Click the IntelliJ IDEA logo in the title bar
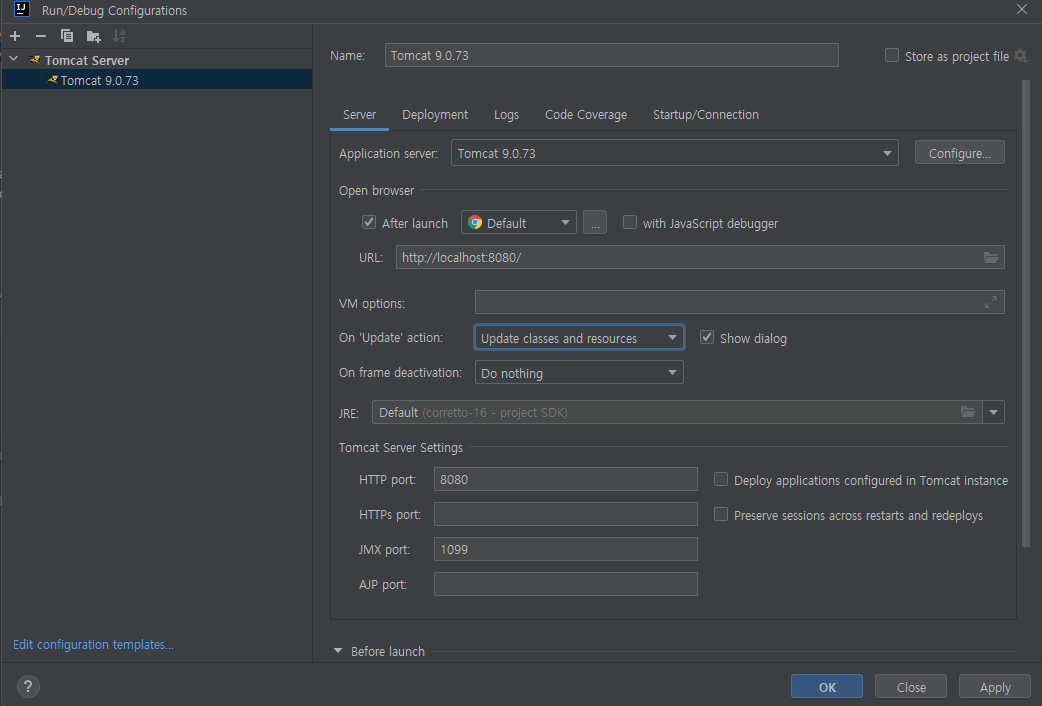 tap(21, 9)
